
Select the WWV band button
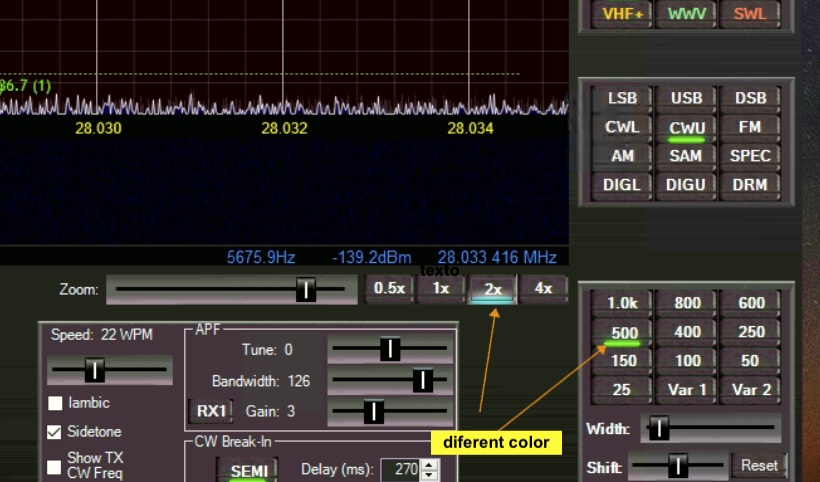(686, 14)
